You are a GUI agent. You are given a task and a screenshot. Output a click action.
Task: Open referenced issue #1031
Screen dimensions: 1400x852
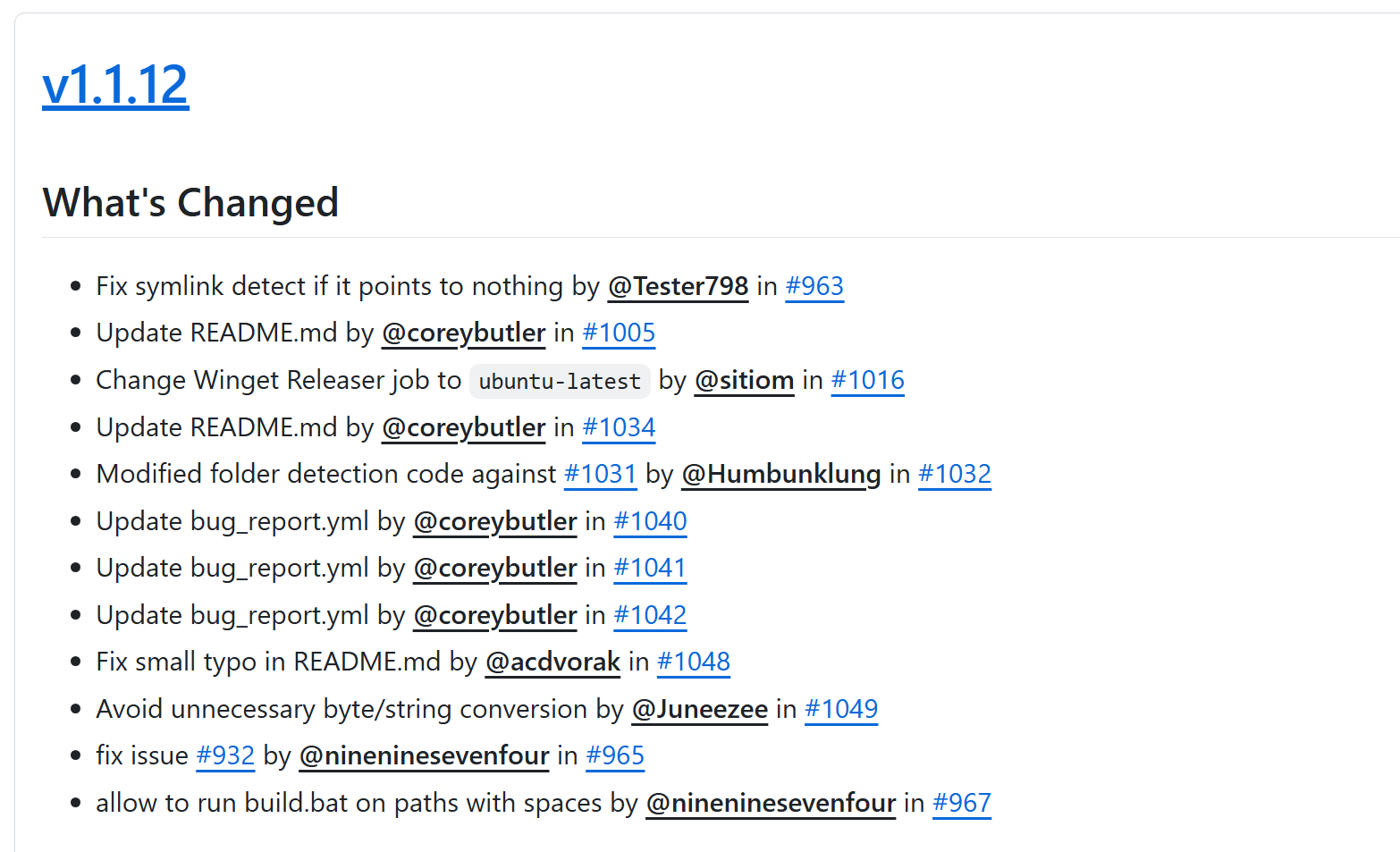pos(600,474)
